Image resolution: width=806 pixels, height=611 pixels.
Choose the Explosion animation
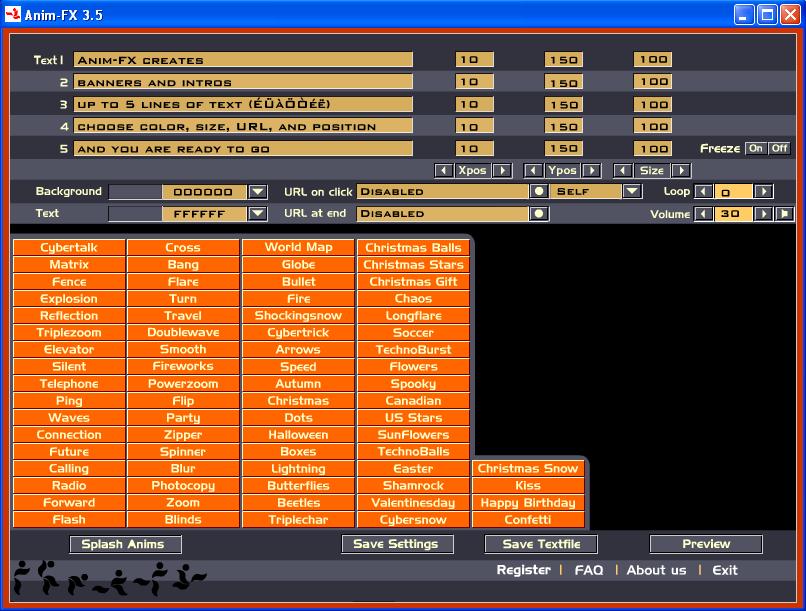coord(69,299)
